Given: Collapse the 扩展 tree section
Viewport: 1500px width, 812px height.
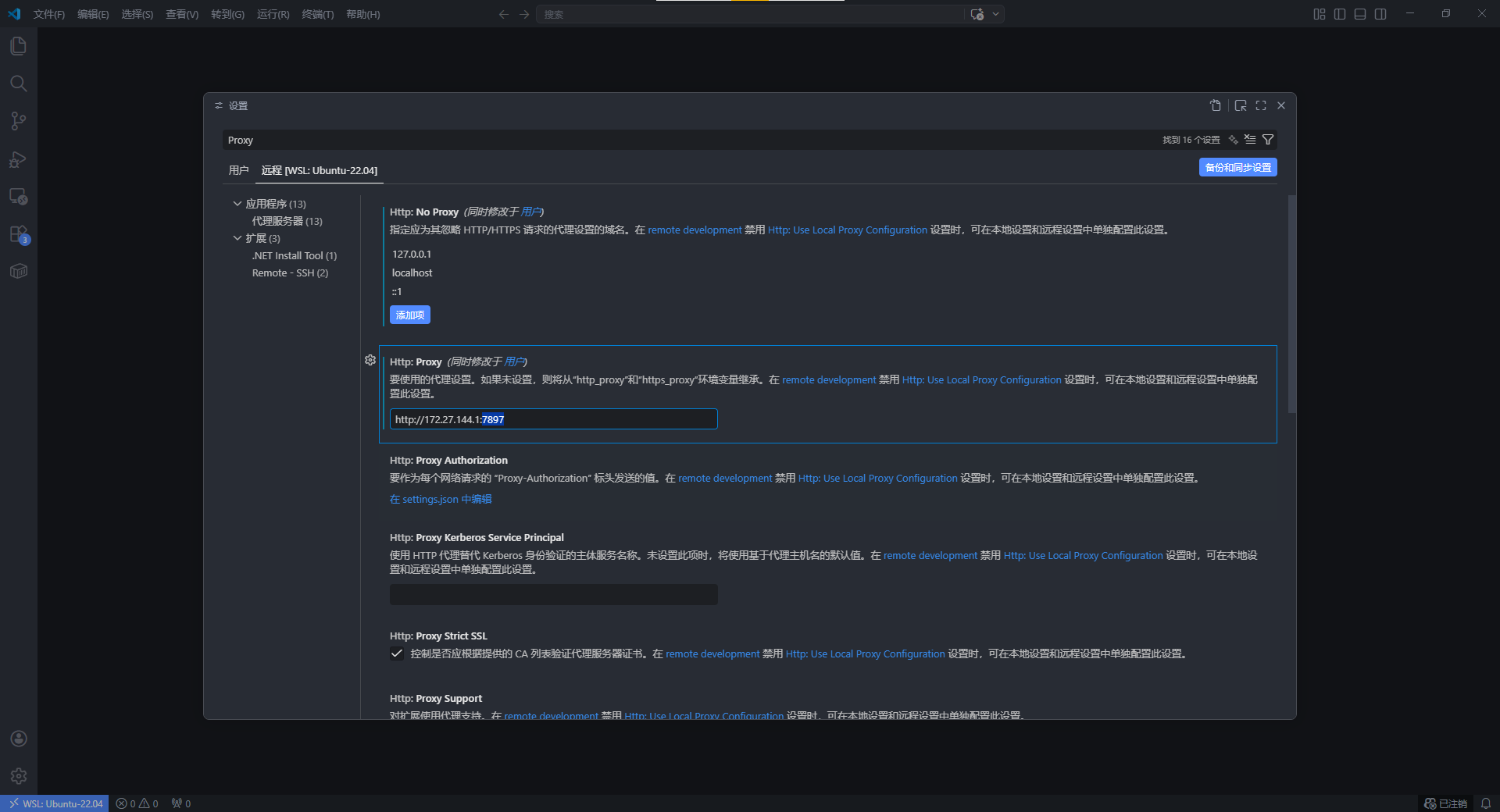Looking at the screenshot, I should (x=237, y=238).
